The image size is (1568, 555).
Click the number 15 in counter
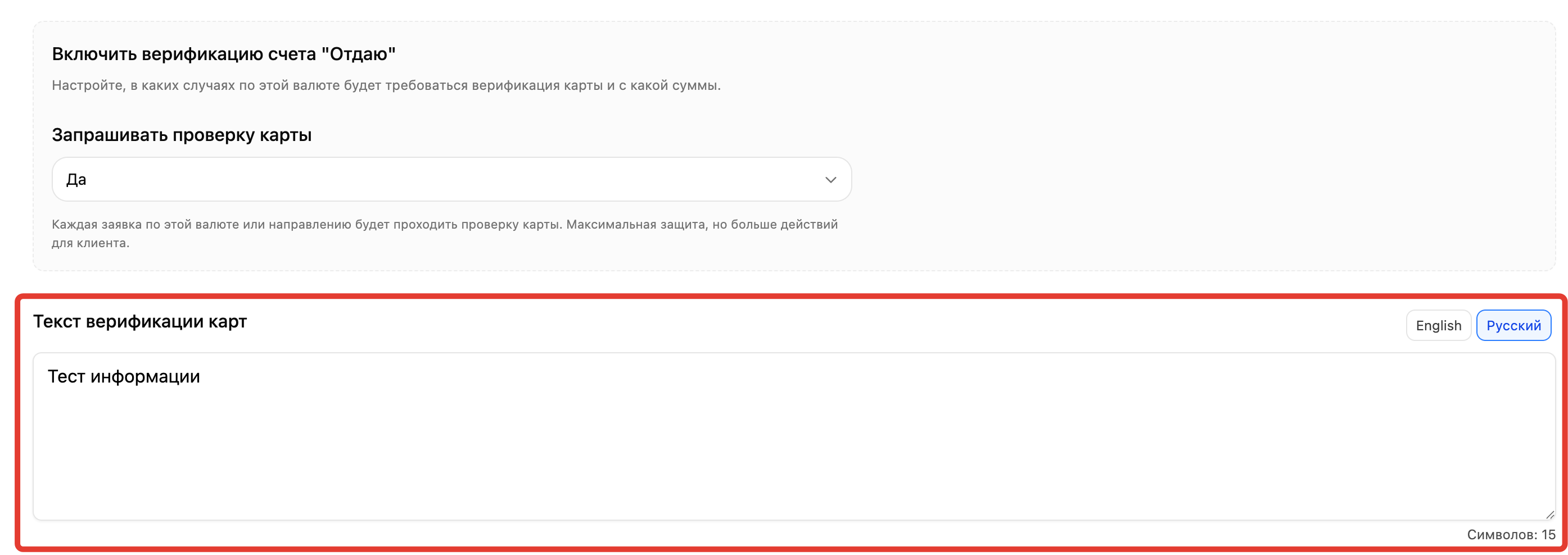pos(1548,534)
